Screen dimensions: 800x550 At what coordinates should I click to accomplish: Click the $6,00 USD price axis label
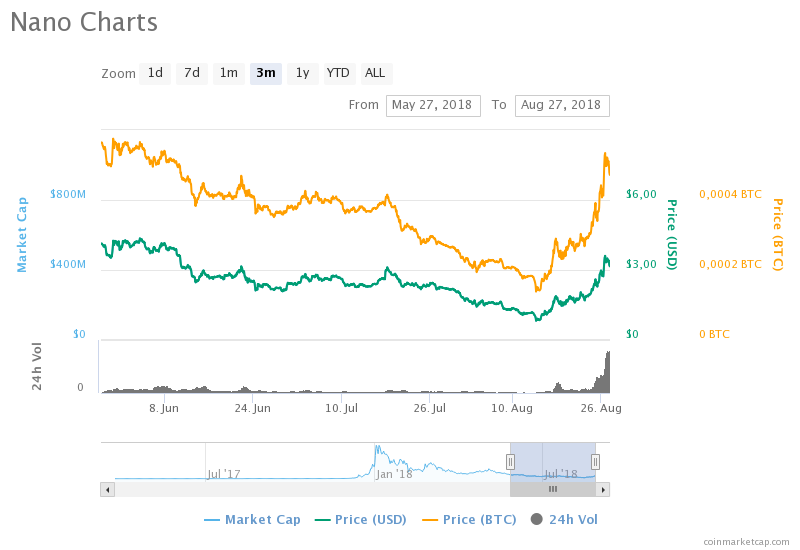coord(641,194)
